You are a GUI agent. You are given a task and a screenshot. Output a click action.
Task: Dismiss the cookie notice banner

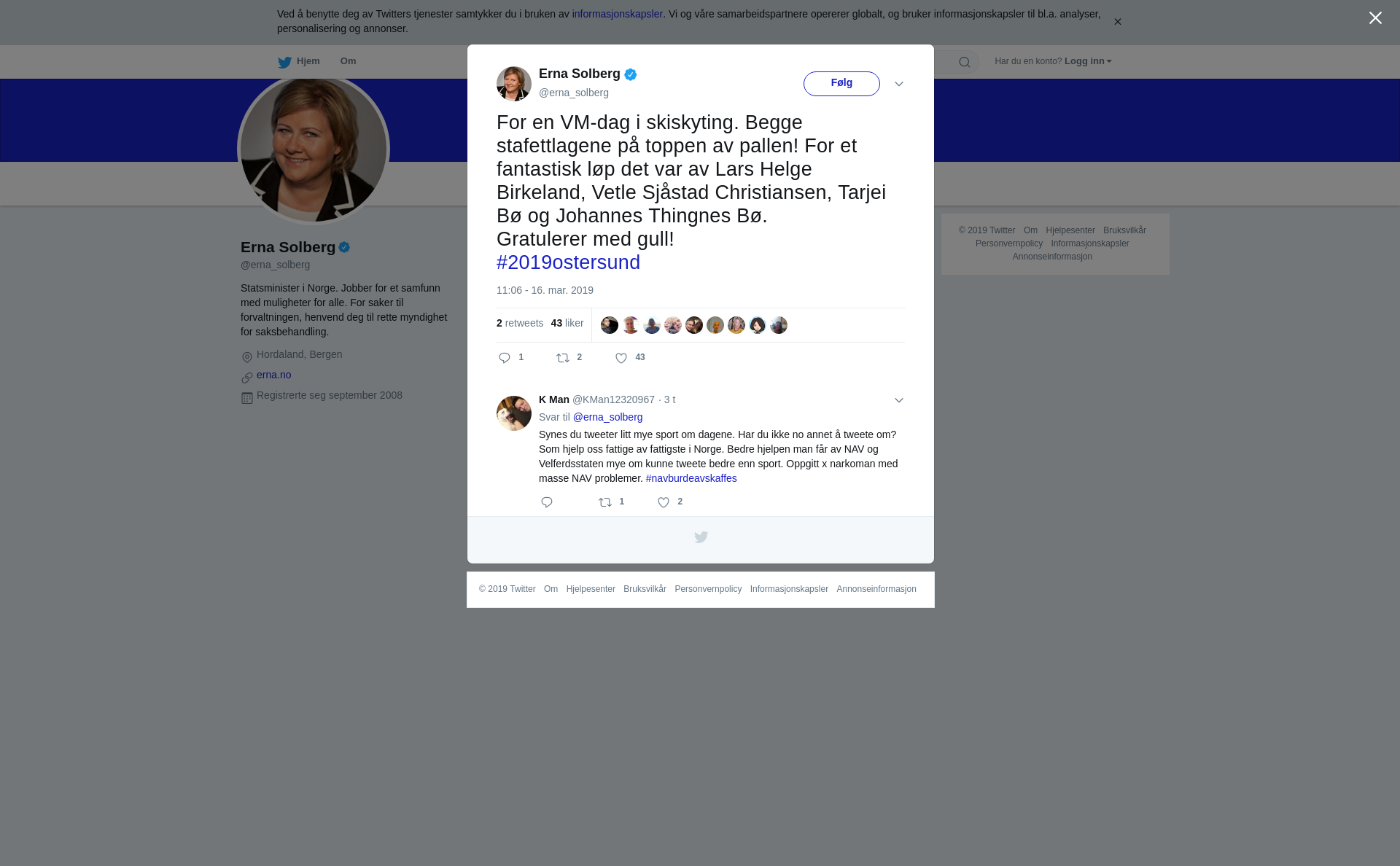1117,22
